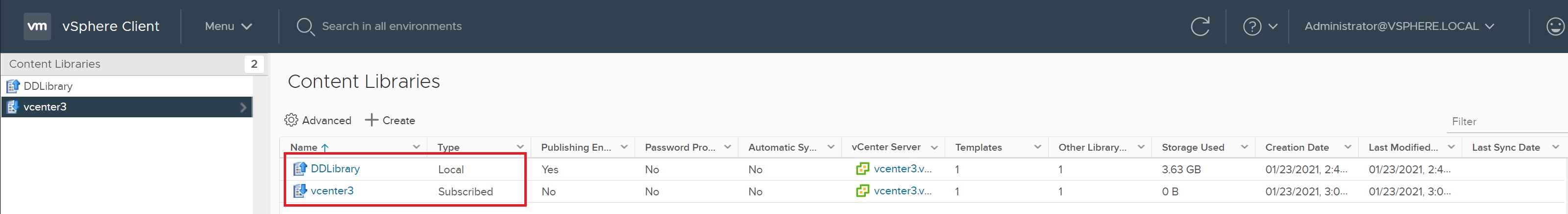This screenshot has height=214, width=1568.
Task: Create a new content library
Action: point(390,120)
